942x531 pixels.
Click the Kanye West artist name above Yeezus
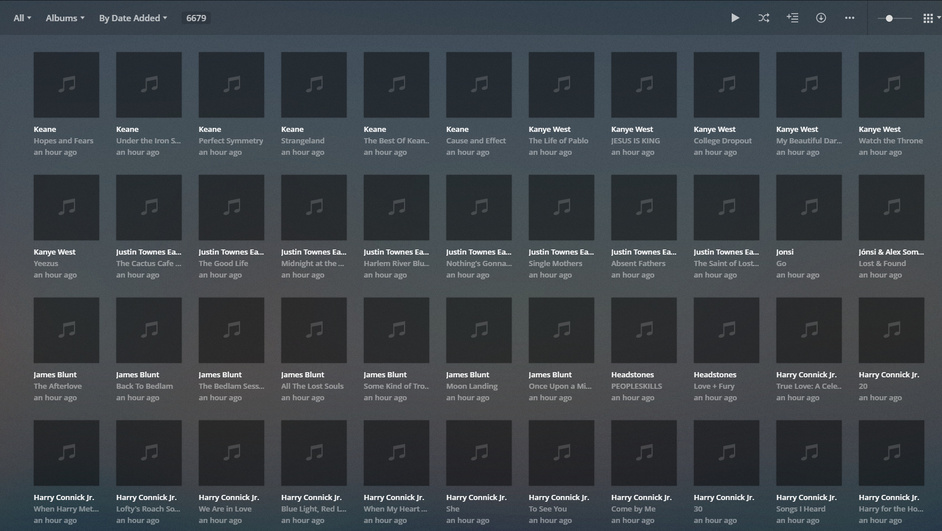pyautogui.click(x=55, y=252)
